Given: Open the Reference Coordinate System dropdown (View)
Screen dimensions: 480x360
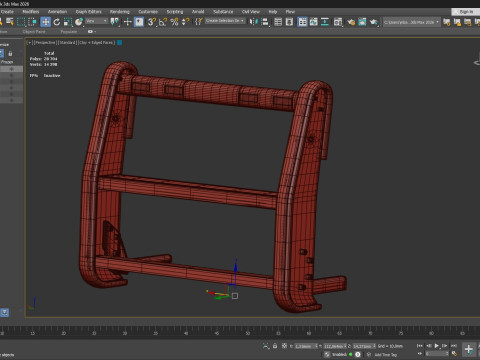Looking at the screenshot, I should pos(97,21).
